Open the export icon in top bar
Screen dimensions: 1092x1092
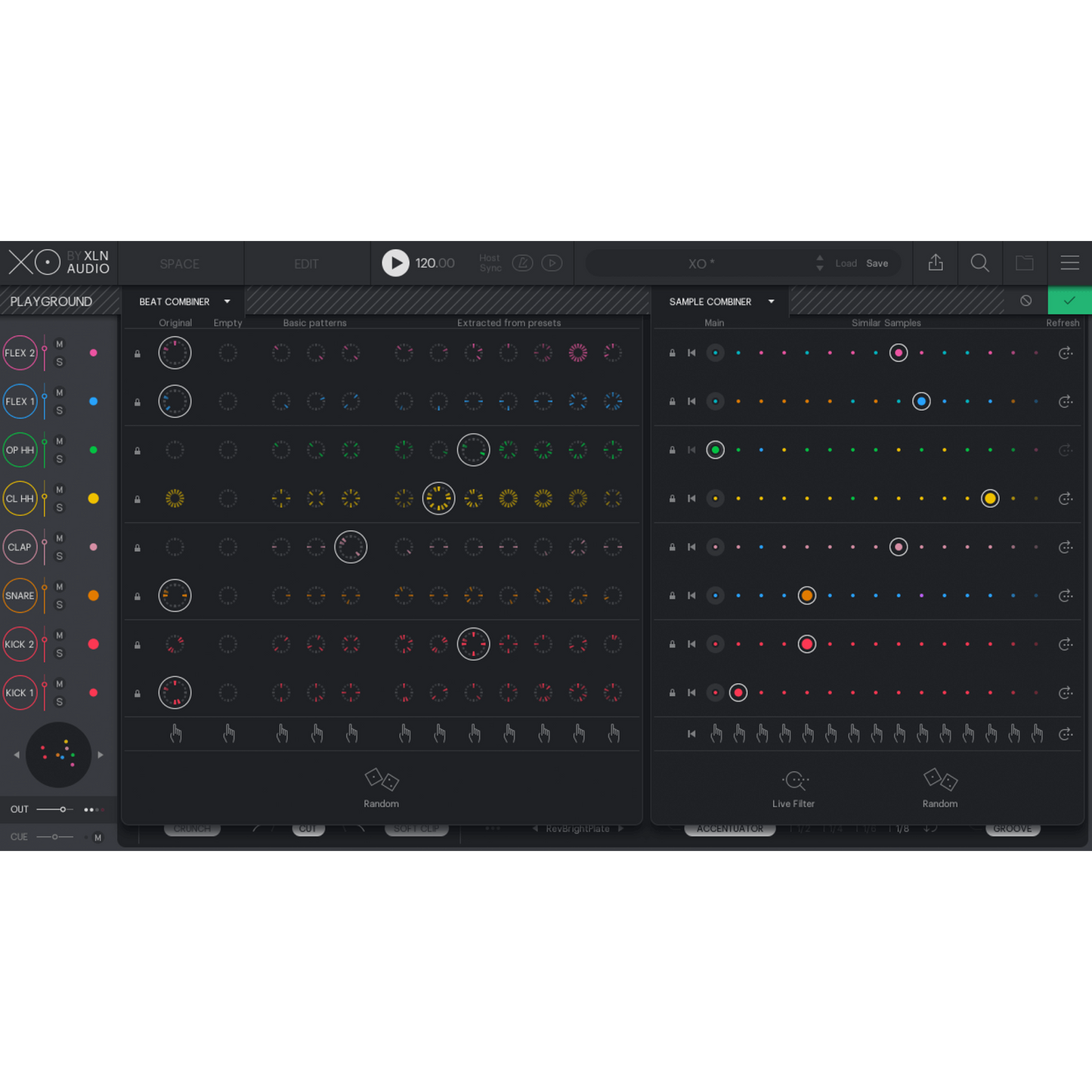coord(936,262)
